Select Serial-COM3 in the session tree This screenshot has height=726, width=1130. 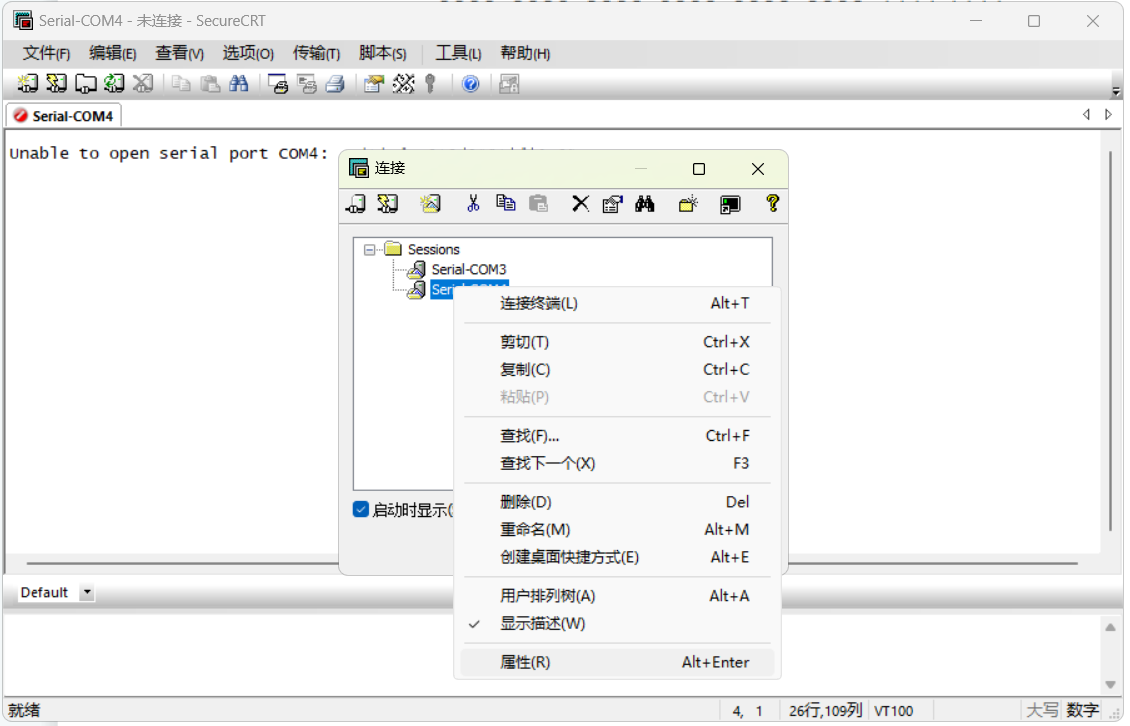468,269
